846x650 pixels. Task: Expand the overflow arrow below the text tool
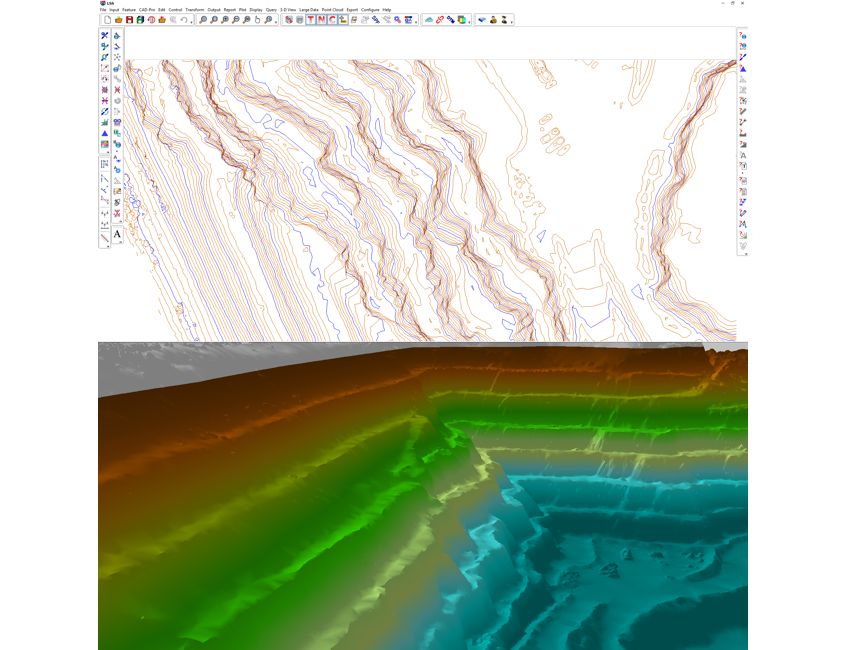pyautogui.click(x=120, y=243)
